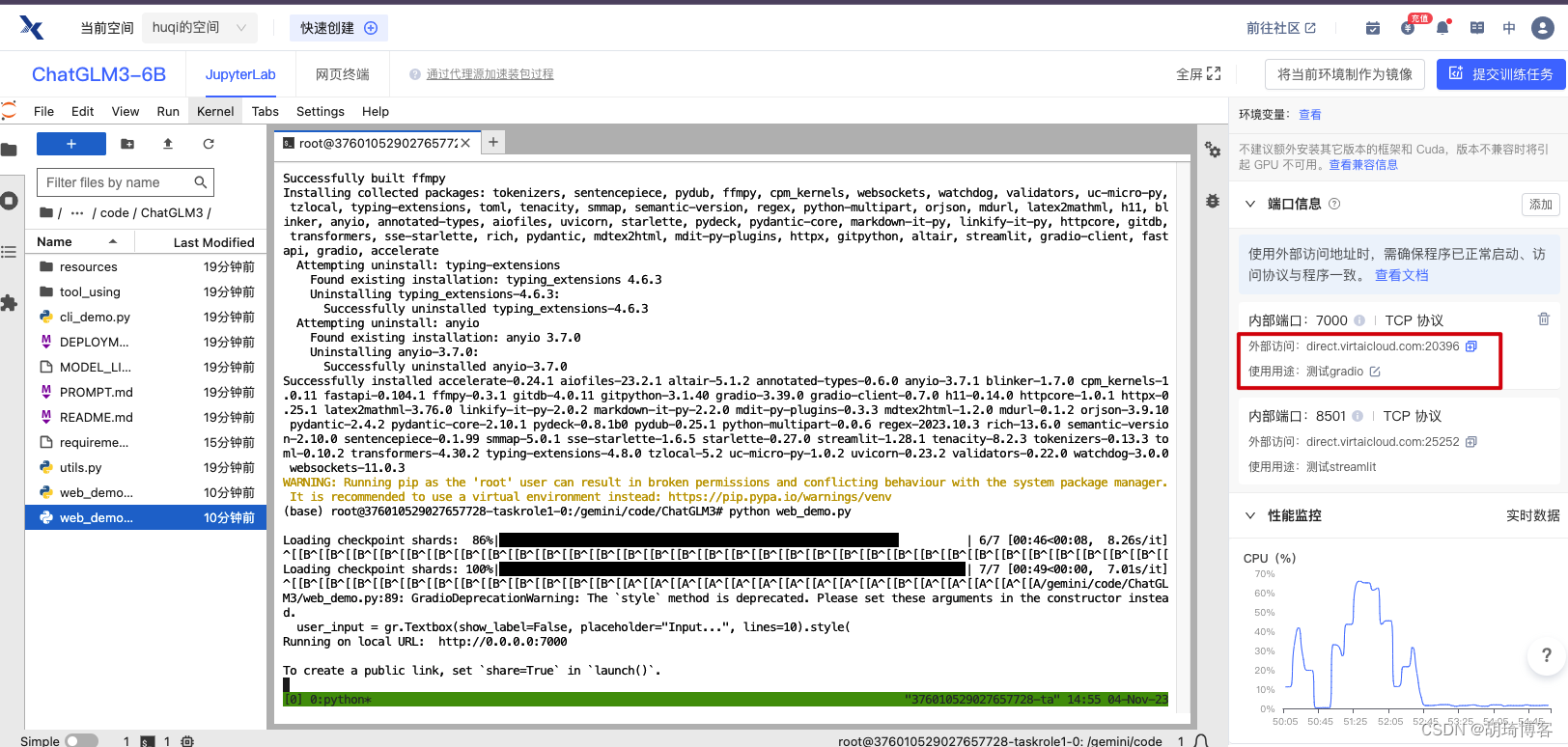Copy external address for port 7000
Image resolution: width=1568 pixels, height=747 pixels.
coord(1471,346)
